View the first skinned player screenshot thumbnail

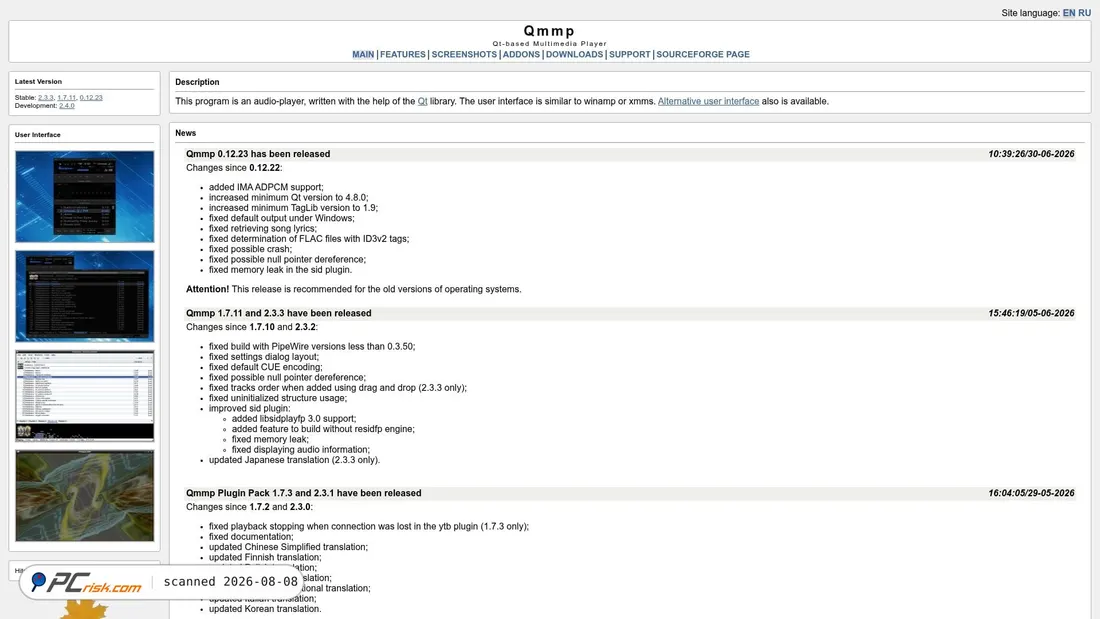click(x=85, y=197)
